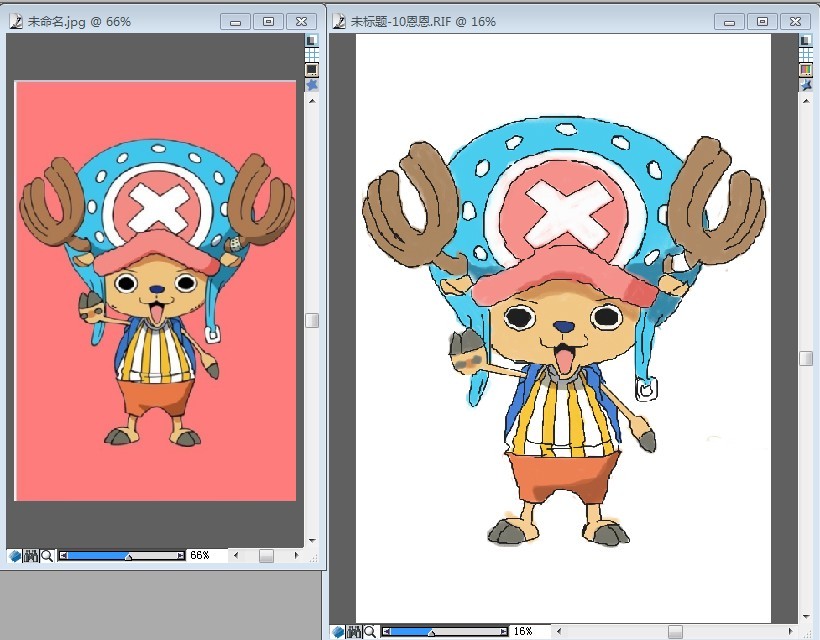This screenshot has height=640, width=820.
Task: Click horizontal scroll right arrow in 未命名.jpg window
Action: pyautogui.click(x=297, y=555)
